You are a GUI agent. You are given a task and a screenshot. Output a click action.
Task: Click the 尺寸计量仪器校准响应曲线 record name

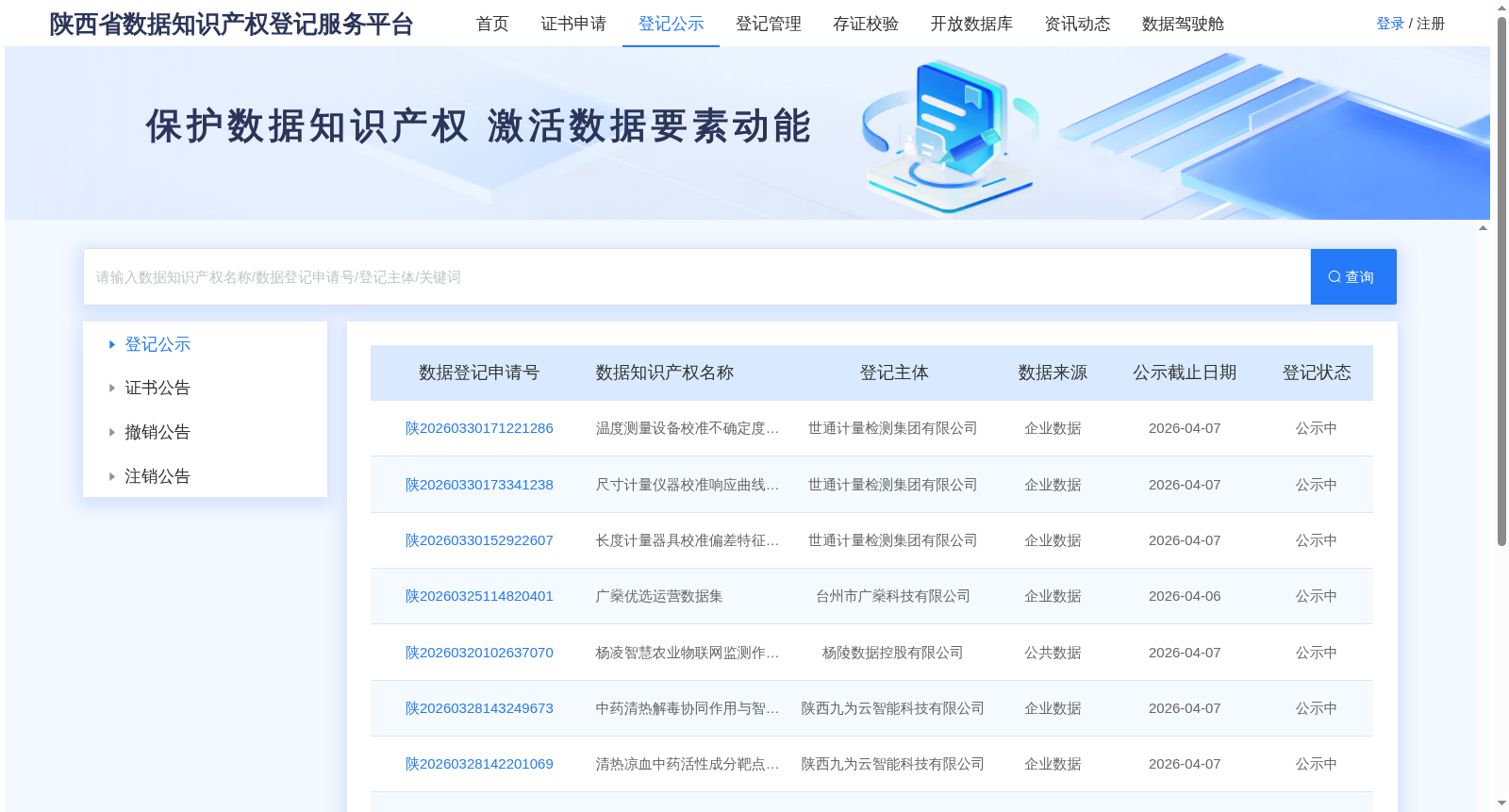point(688,485)
